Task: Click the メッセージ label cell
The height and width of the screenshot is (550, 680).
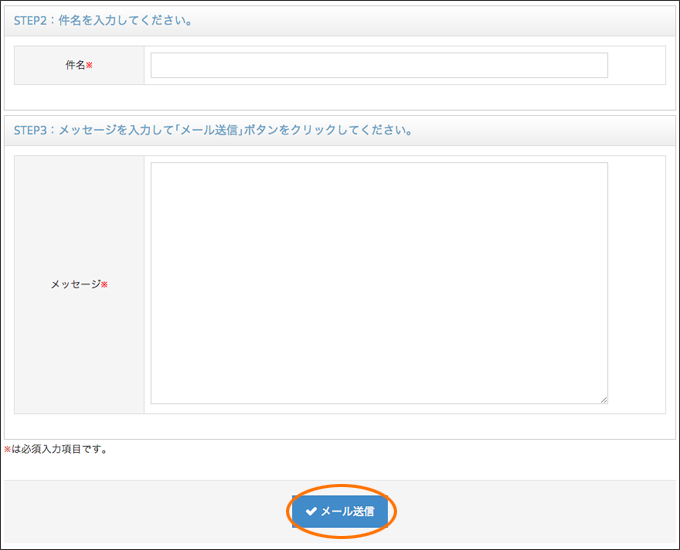Action: point(79,285)
